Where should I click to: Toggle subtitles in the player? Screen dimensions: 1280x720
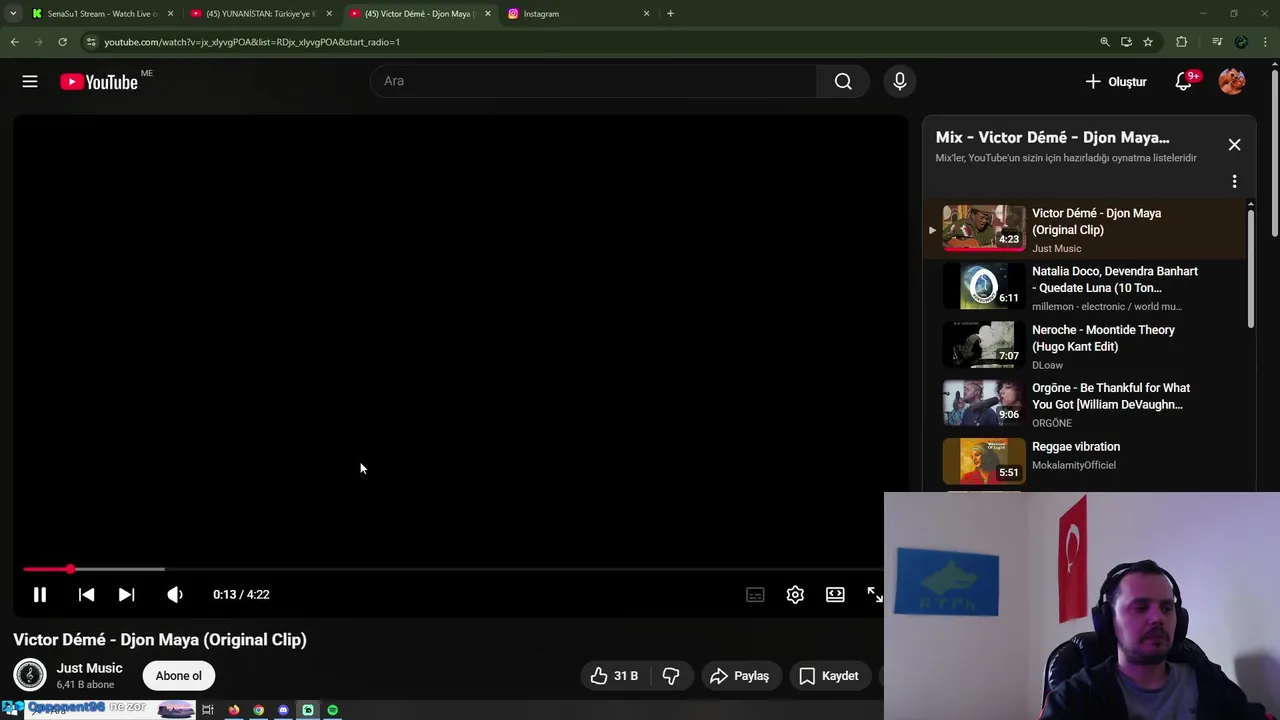click(x=755, y=594)
